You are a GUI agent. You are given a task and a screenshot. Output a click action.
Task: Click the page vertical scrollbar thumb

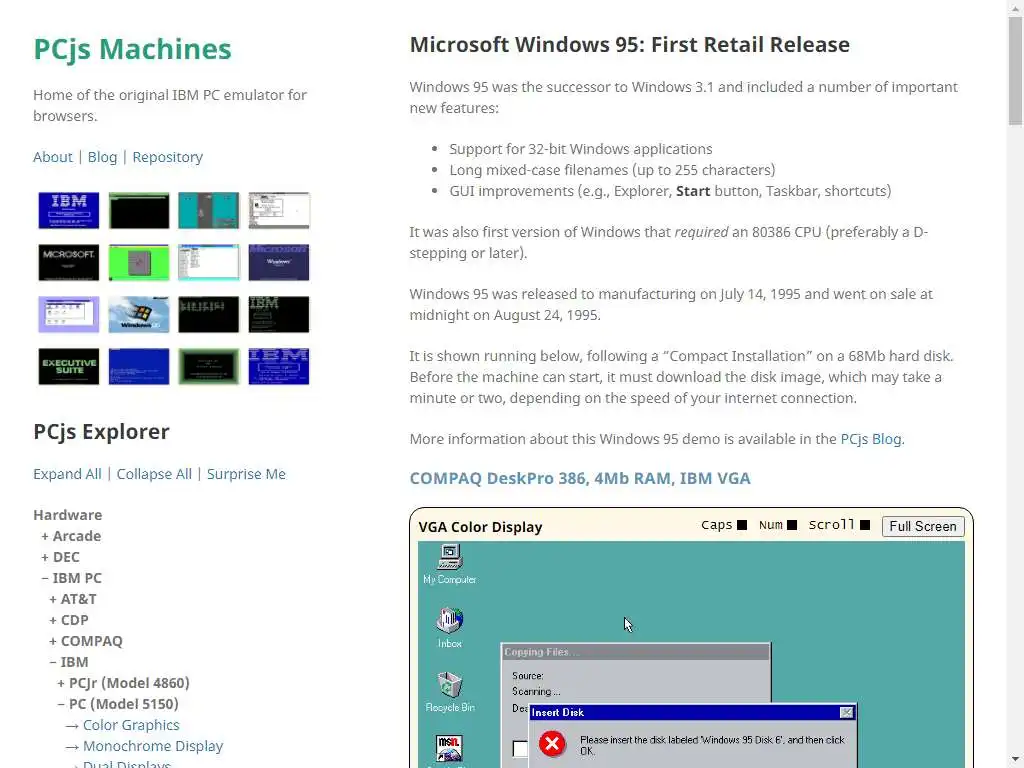click(x=1015, y=70)
